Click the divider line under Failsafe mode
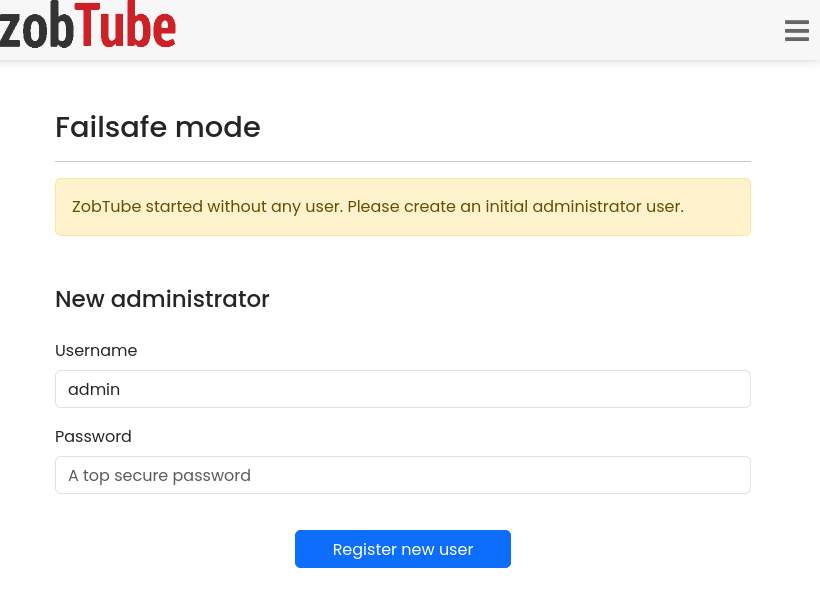This screenshot has width=820, height=594. coord(402,161)
